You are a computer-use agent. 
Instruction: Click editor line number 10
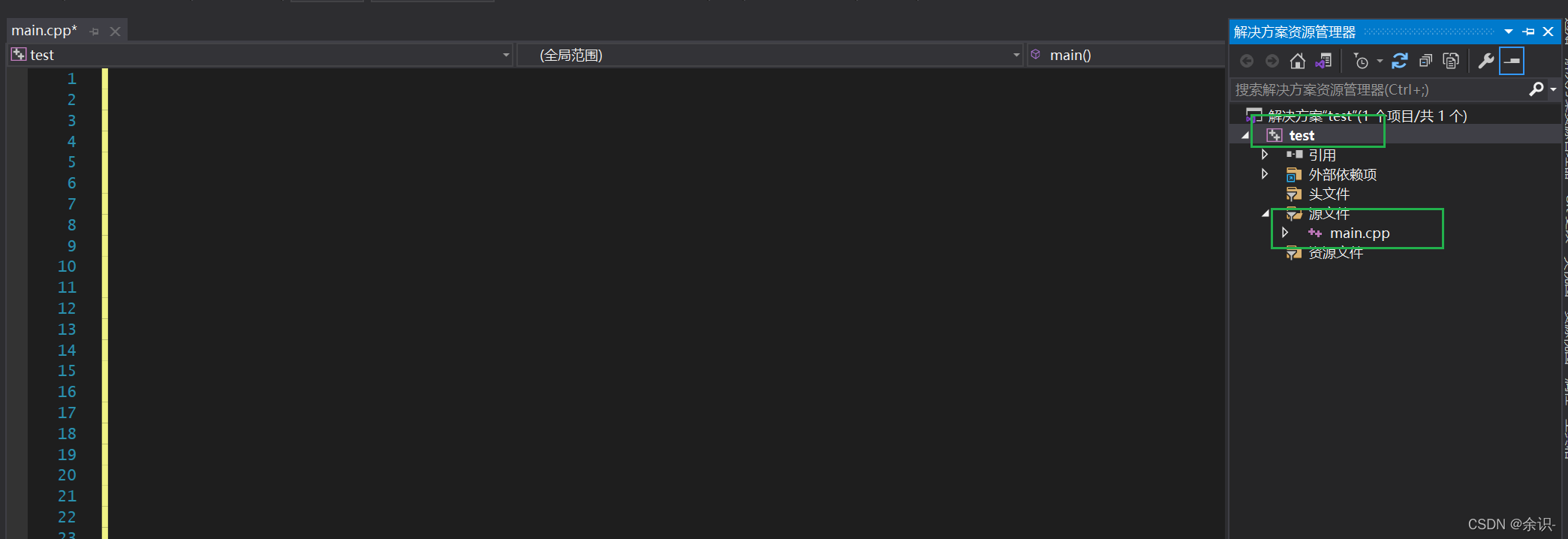point(67,266)
